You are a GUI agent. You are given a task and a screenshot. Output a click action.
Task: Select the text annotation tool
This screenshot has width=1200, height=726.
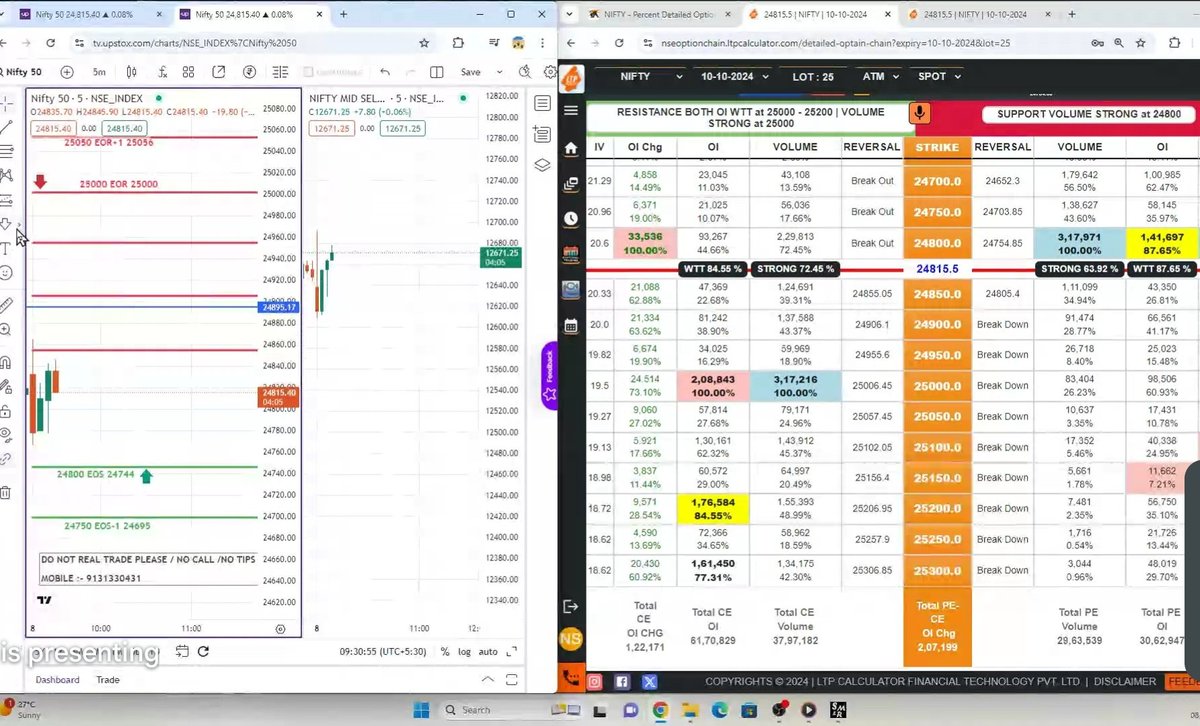coord(9,249)
